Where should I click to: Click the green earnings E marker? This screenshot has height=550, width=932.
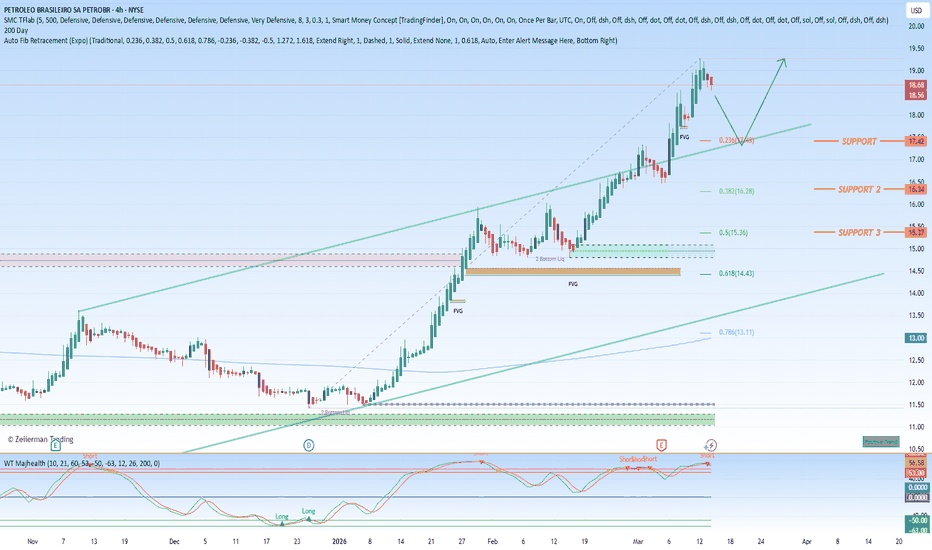55,445
